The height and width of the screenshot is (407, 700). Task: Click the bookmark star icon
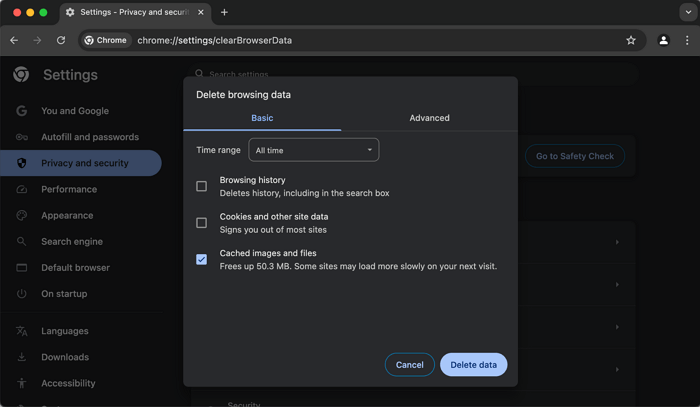pyautogui.click(x=631, y=40)
